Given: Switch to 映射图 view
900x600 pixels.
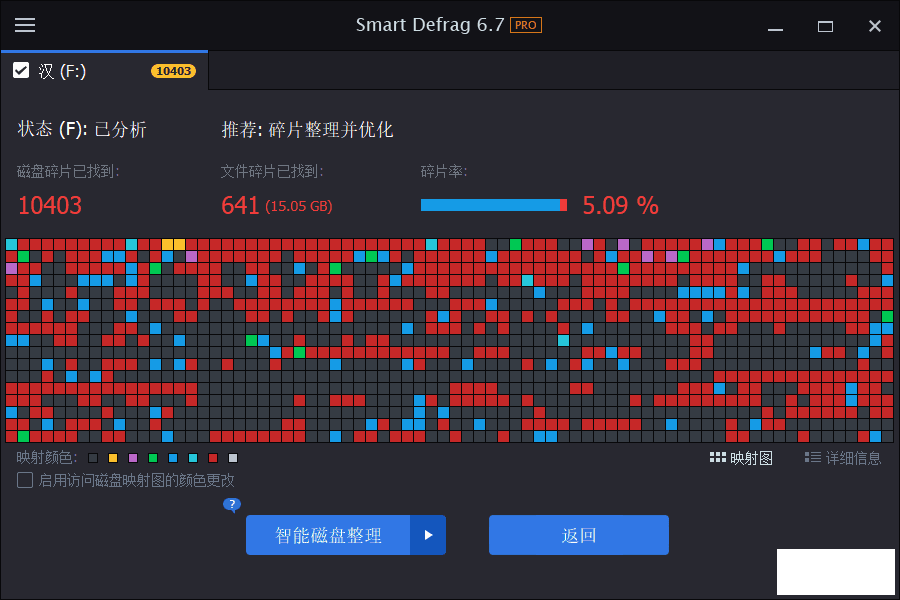Looking at the screenshot, I should [741, 458].
